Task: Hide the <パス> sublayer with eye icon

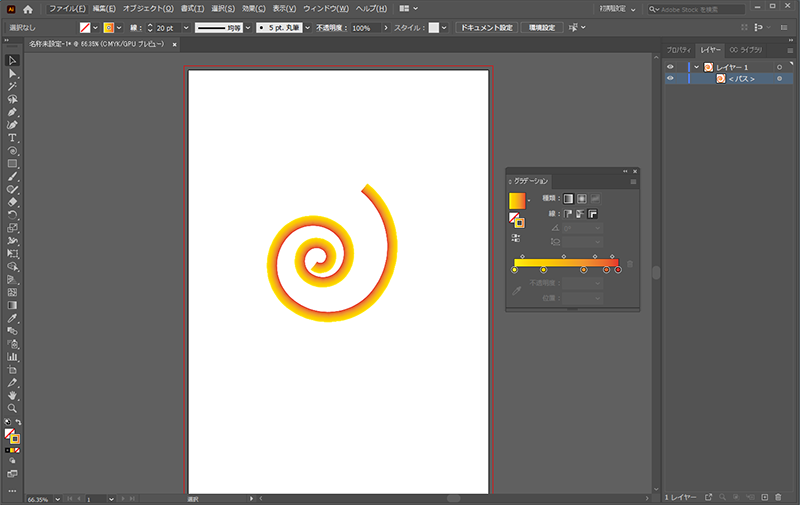Action: pos(671,78)
